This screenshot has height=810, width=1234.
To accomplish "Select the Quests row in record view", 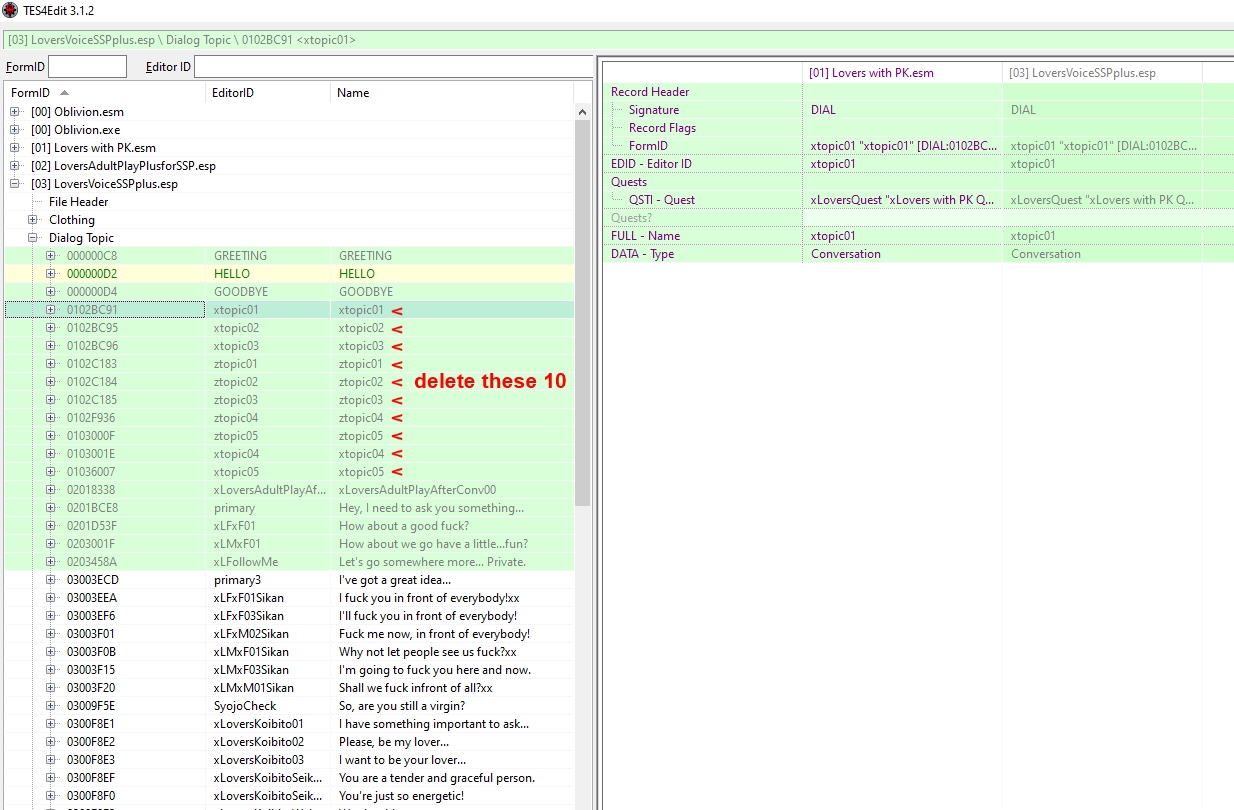I will 920,182.
